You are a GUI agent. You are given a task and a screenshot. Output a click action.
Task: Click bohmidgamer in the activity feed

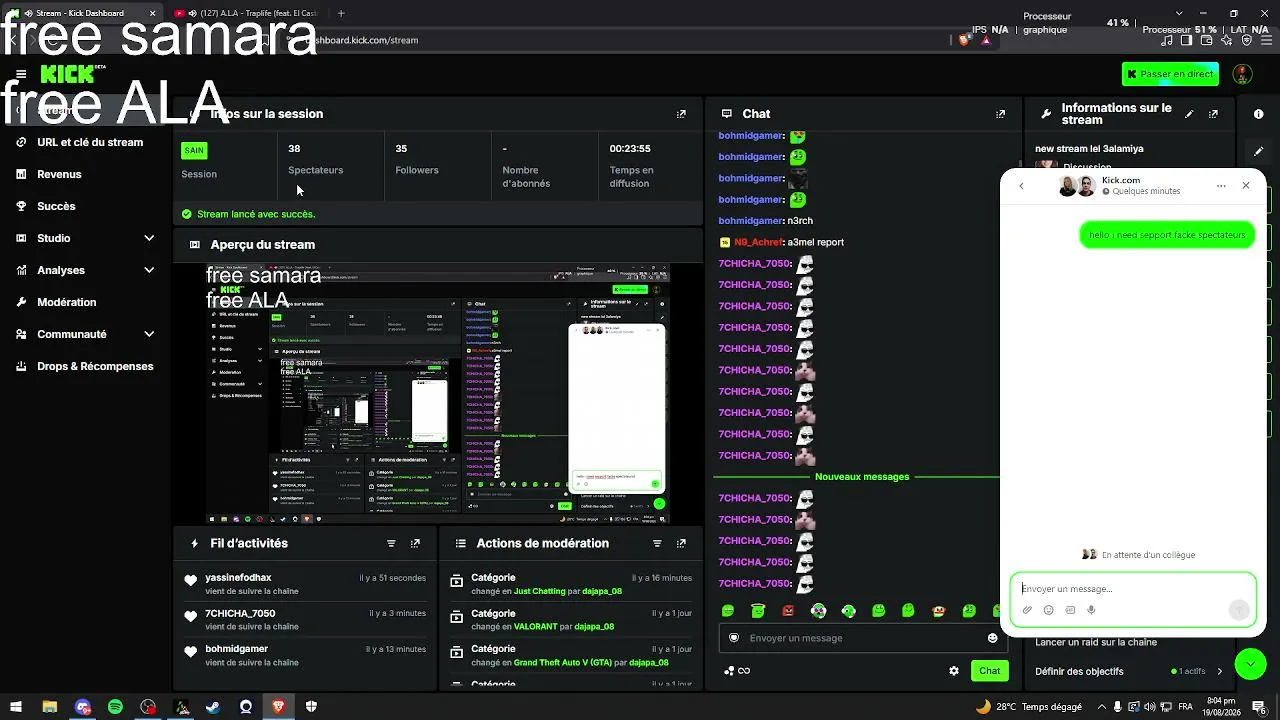point(236,649)
